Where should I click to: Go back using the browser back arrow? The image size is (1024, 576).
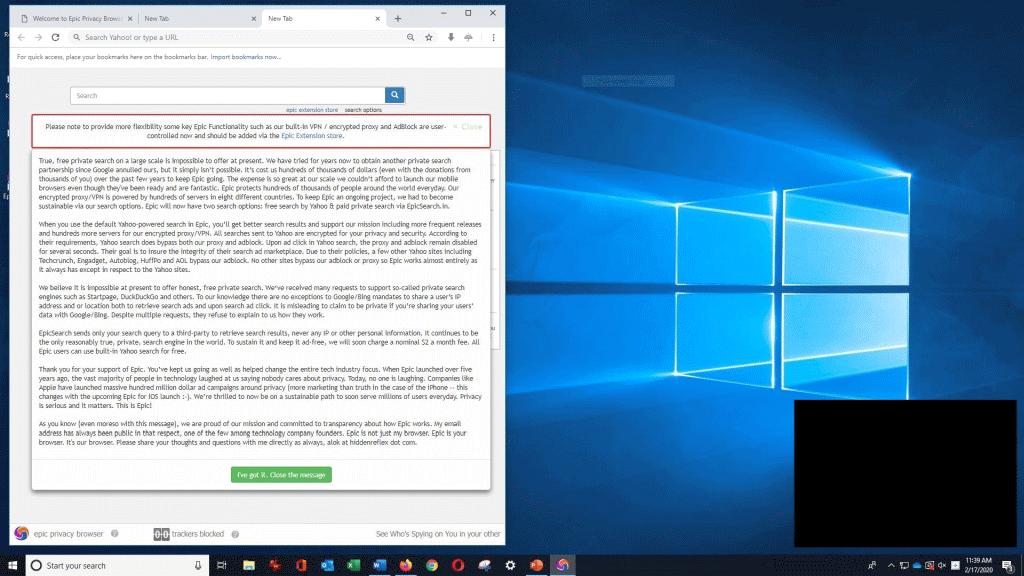click(21, 37)
